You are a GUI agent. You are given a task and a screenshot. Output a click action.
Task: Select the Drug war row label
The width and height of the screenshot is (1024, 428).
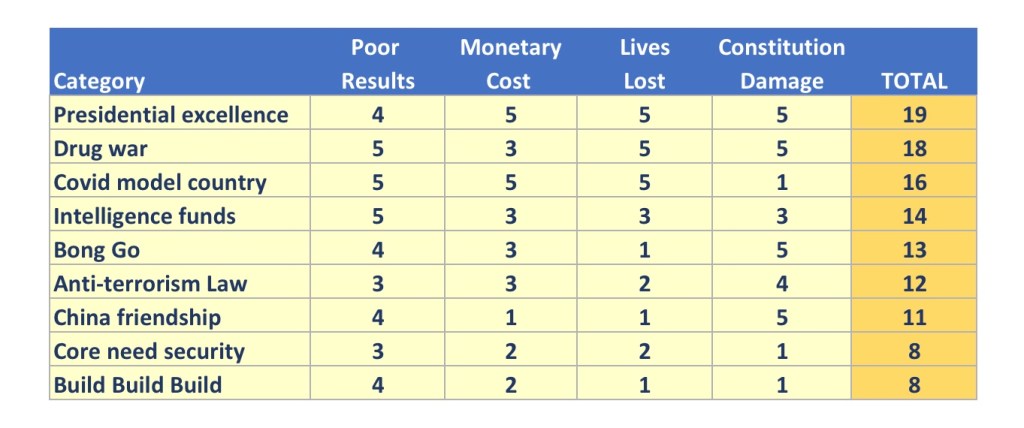(100, 149)
